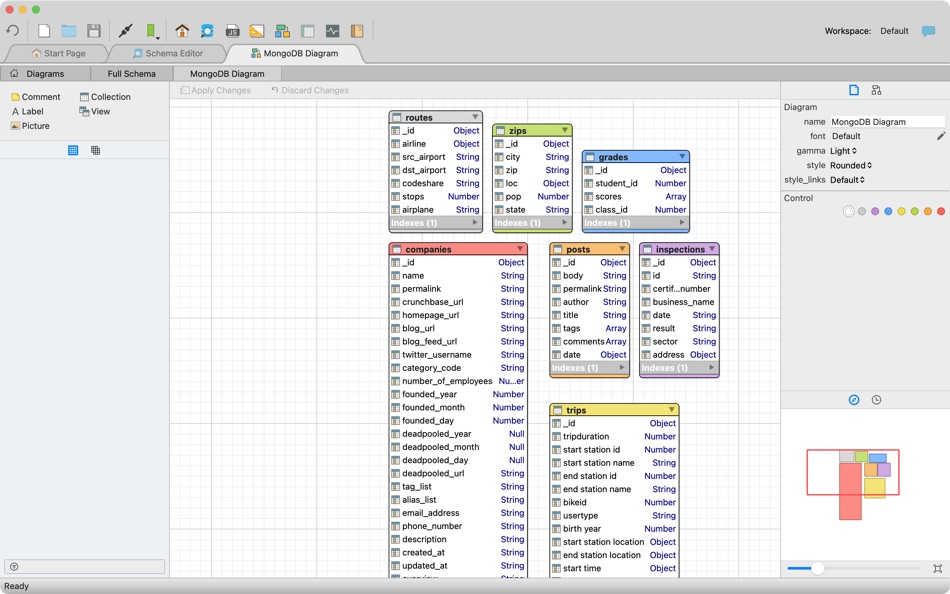Screen dimensions: 950x594
Task: Open the relationships panel icon above Diagram properties
Action: (875, 90)
